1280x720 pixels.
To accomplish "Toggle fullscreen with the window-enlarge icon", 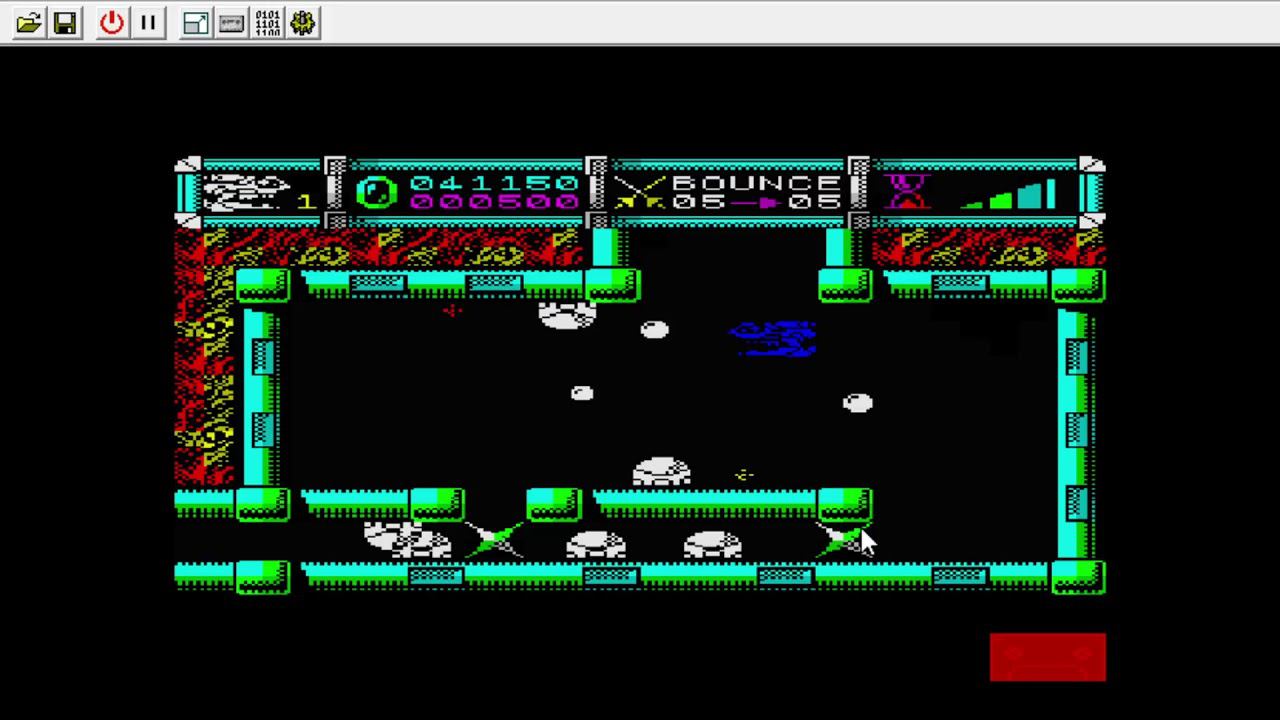I will 195,22.
